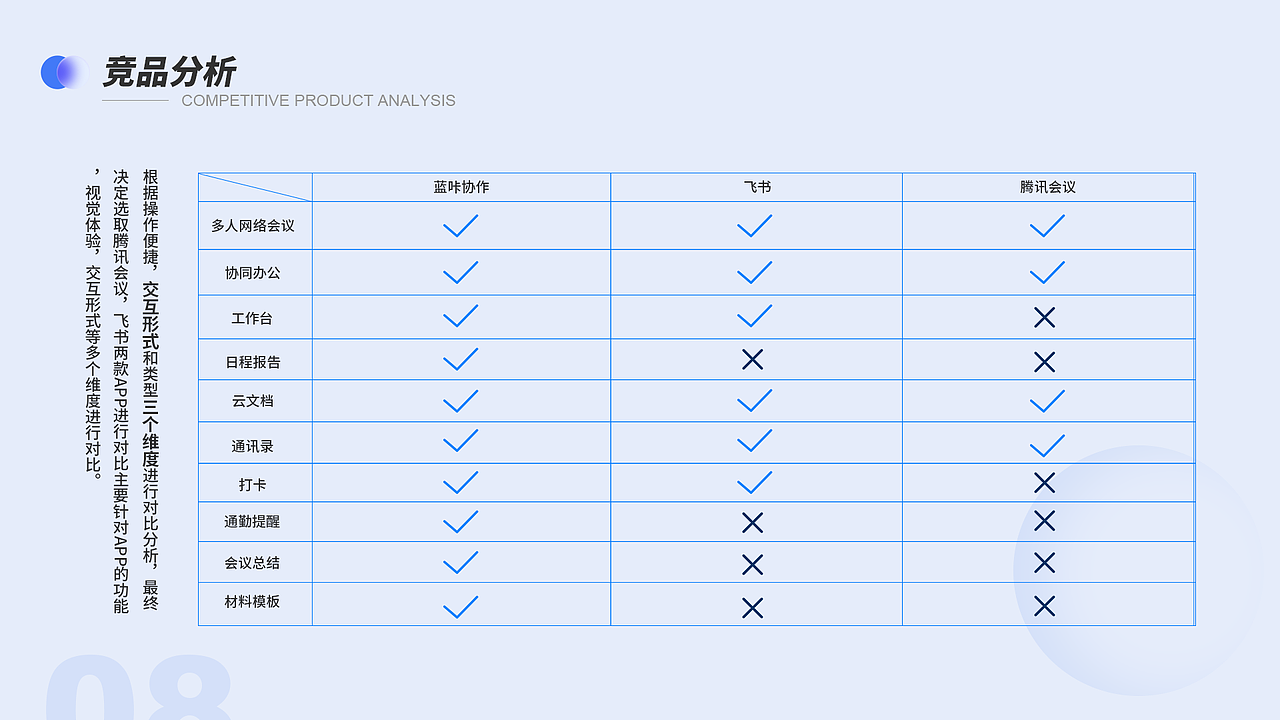Click the 飞书 checkmark in 云文档 row
Viewport: 1280px width, 720px height.
pos(754,401)
